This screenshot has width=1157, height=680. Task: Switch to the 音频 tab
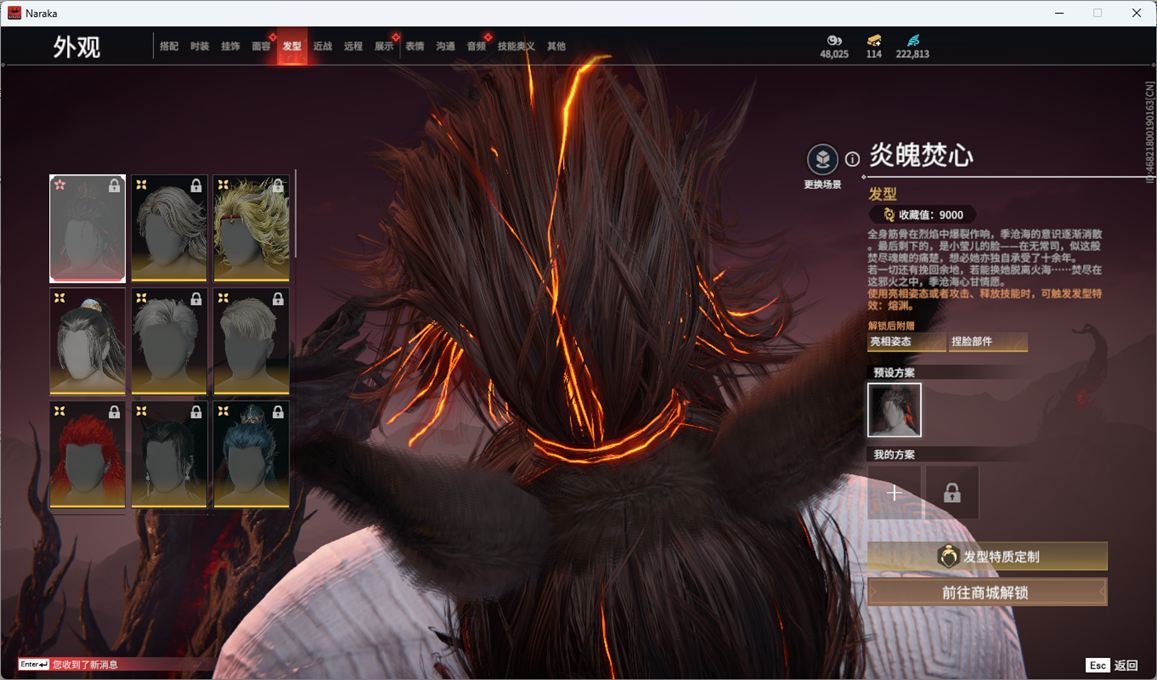coord(476,46)
